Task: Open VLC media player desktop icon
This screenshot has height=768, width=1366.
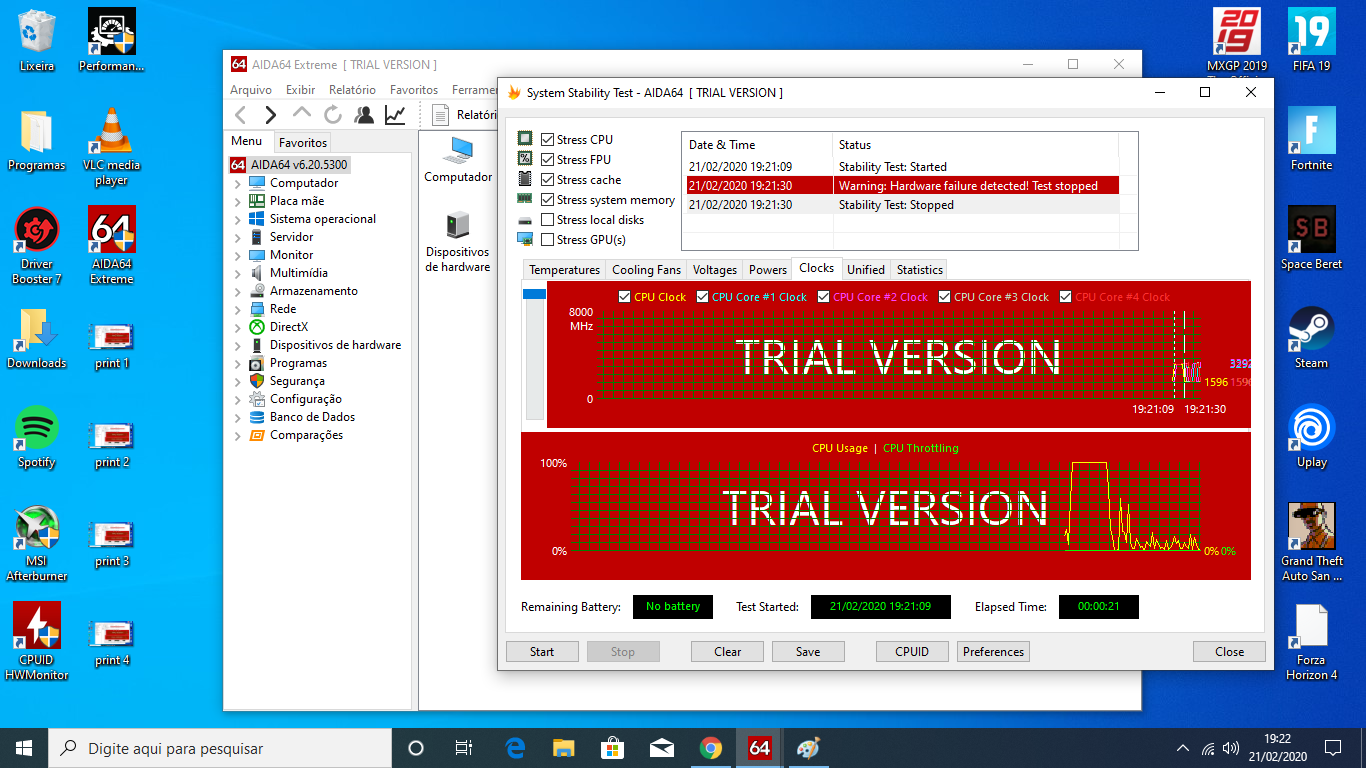Action: pyautogui.click(x=111, y=148)
